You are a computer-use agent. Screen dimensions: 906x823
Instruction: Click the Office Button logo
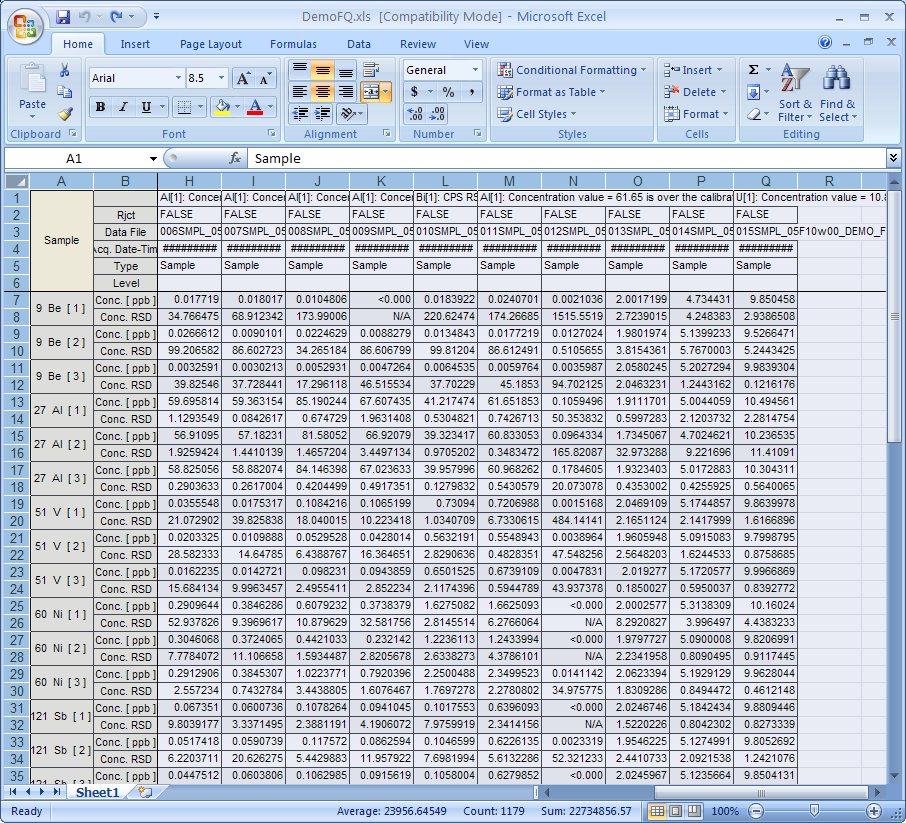point(25,26)
